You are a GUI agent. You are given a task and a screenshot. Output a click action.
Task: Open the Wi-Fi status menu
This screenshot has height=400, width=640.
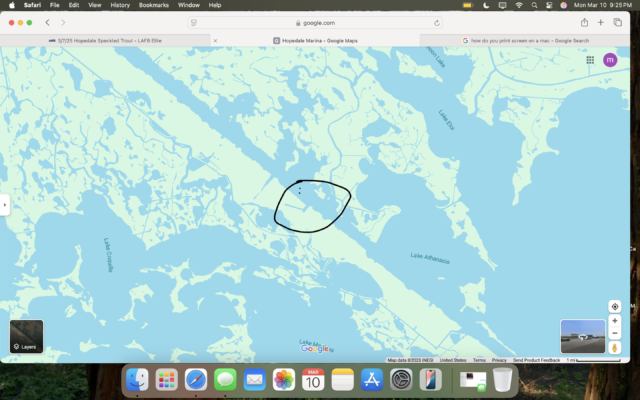click(519, 5)
